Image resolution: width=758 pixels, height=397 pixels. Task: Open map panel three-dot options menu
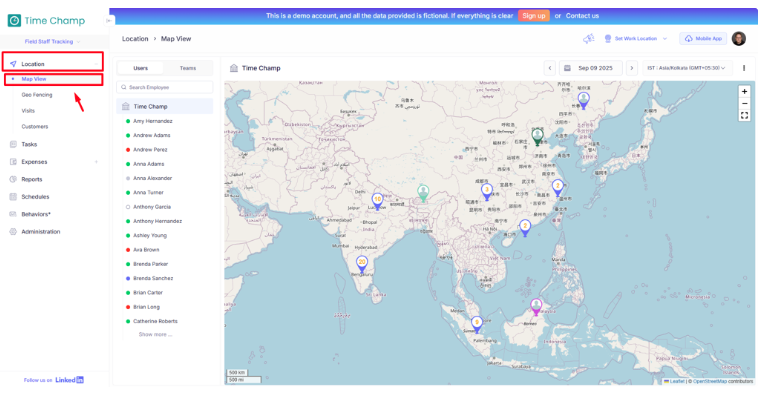pyautogui.click(x=744, y=68)
